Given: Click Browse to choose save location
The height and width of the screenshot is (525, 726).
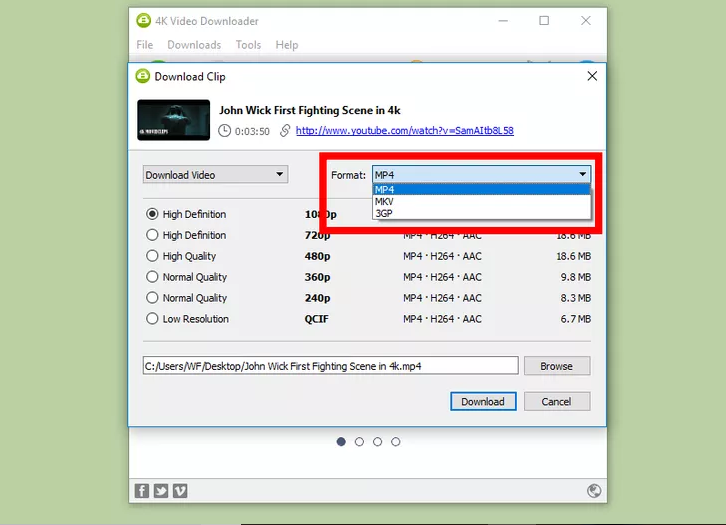Looking at the screenshot, I should (x=557, y=366).
